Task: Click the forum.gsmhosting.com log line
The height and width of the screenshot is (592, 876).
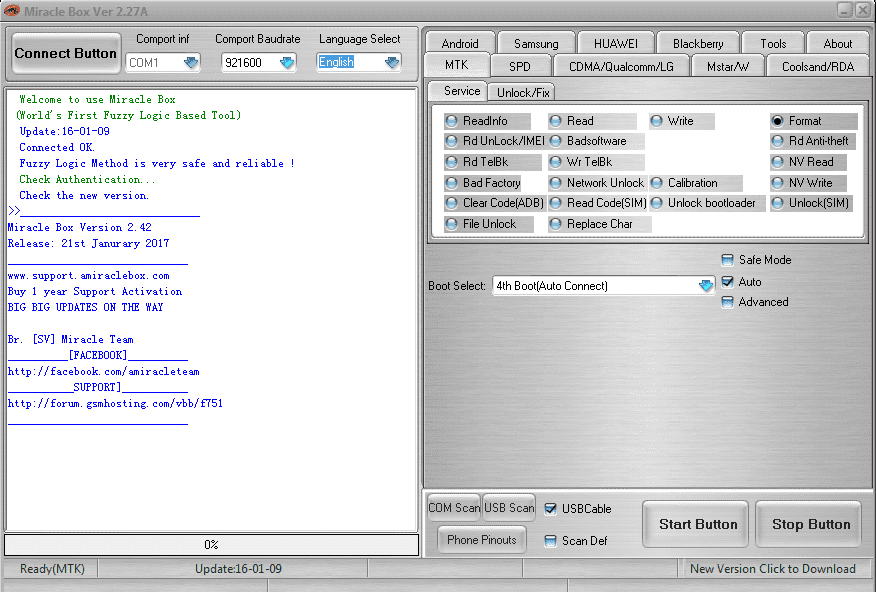Action: click(x=115, y=403)
